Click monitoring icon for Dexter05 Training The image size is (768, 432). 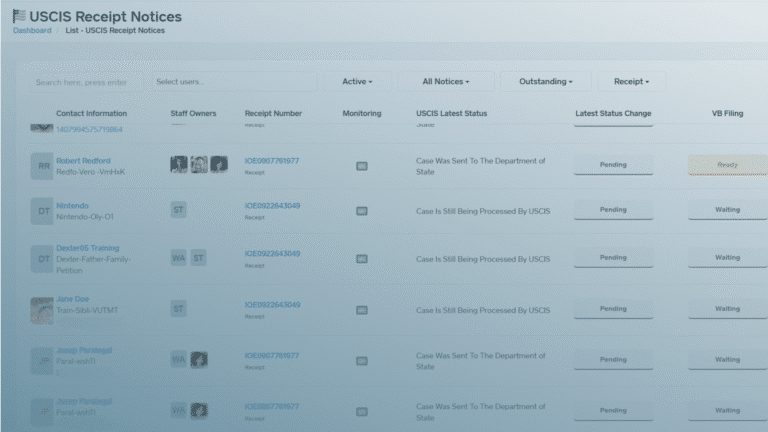coord(362,259)
